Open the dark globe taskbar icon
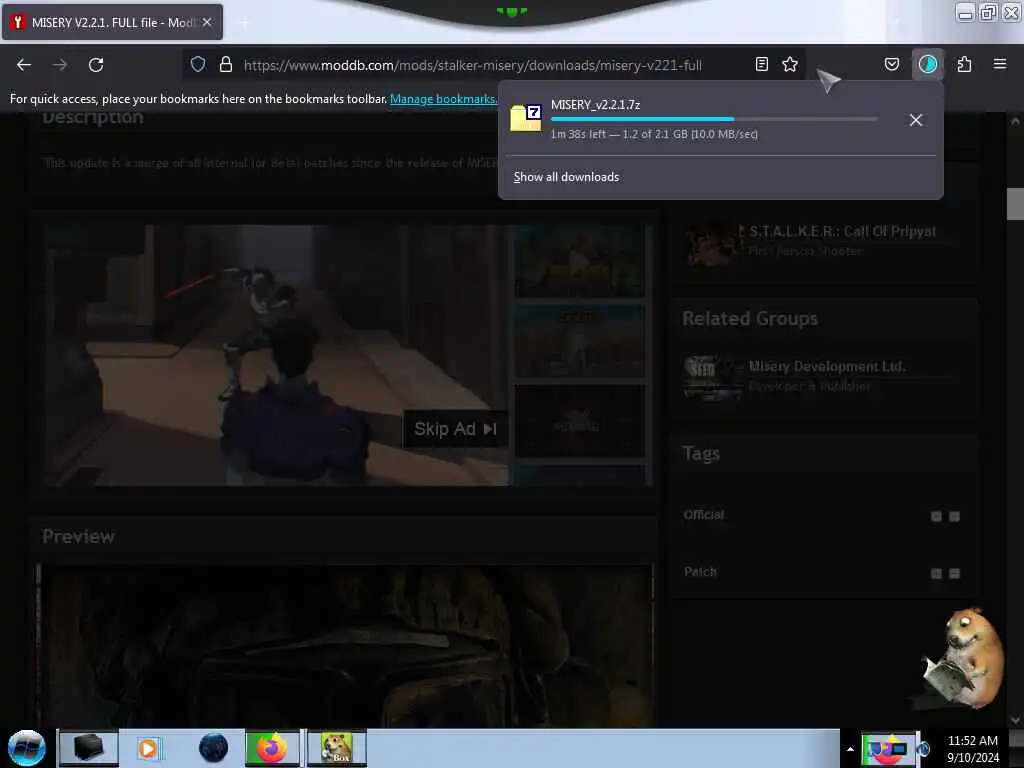1024x768 pixels. tap(214, 748)
